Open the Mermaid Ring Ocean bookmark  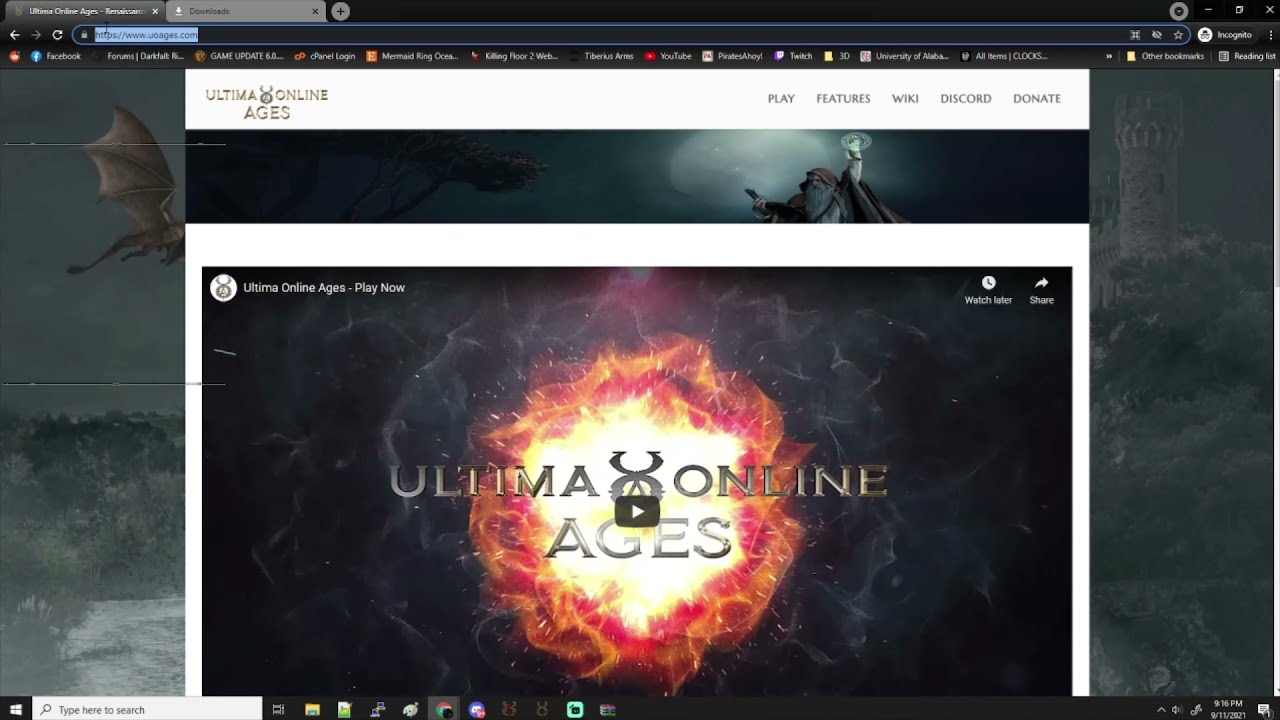pos(412,56)
